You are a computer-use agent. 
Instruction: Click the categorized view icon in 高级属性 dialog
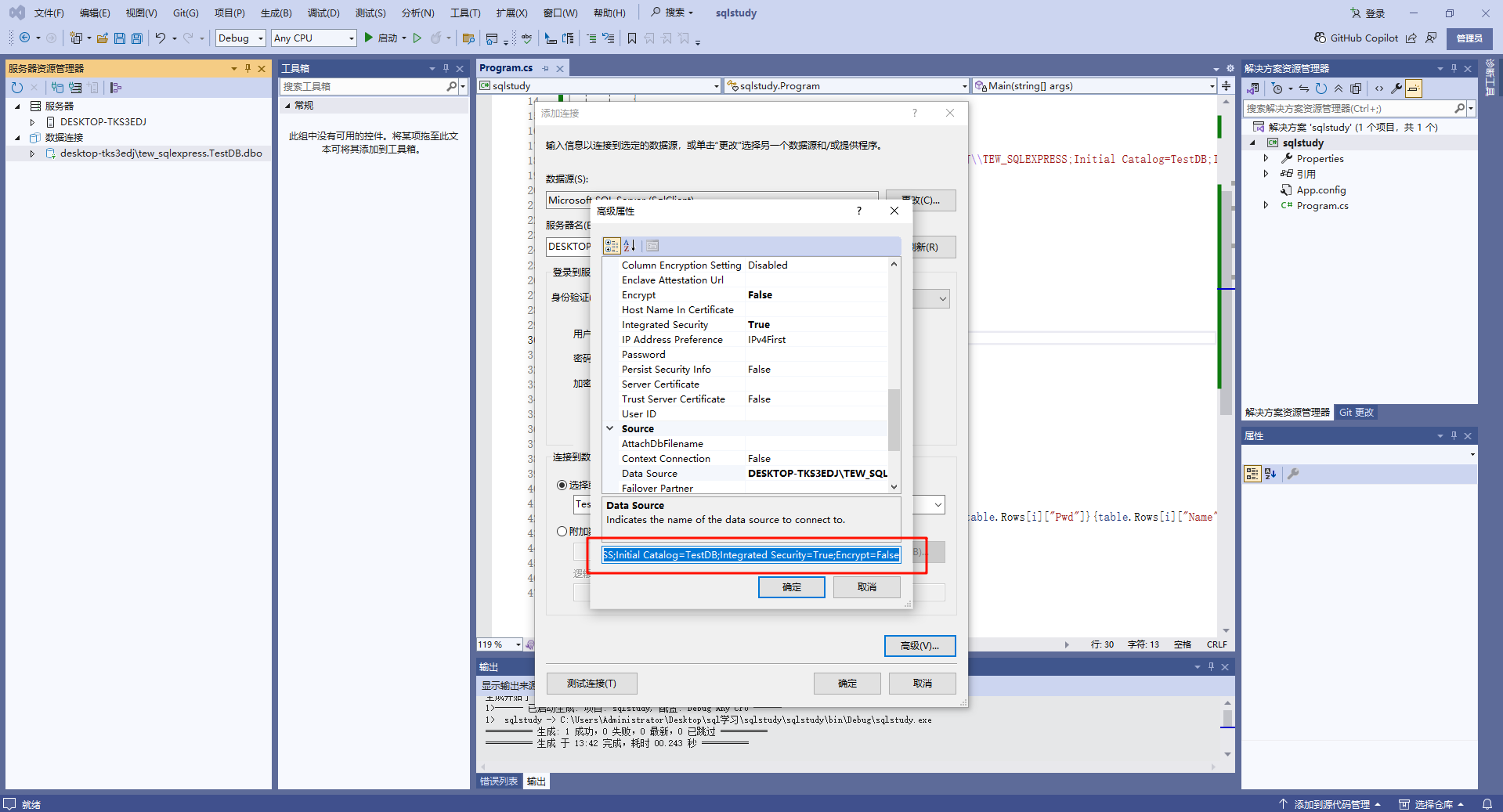click(612, 246)
